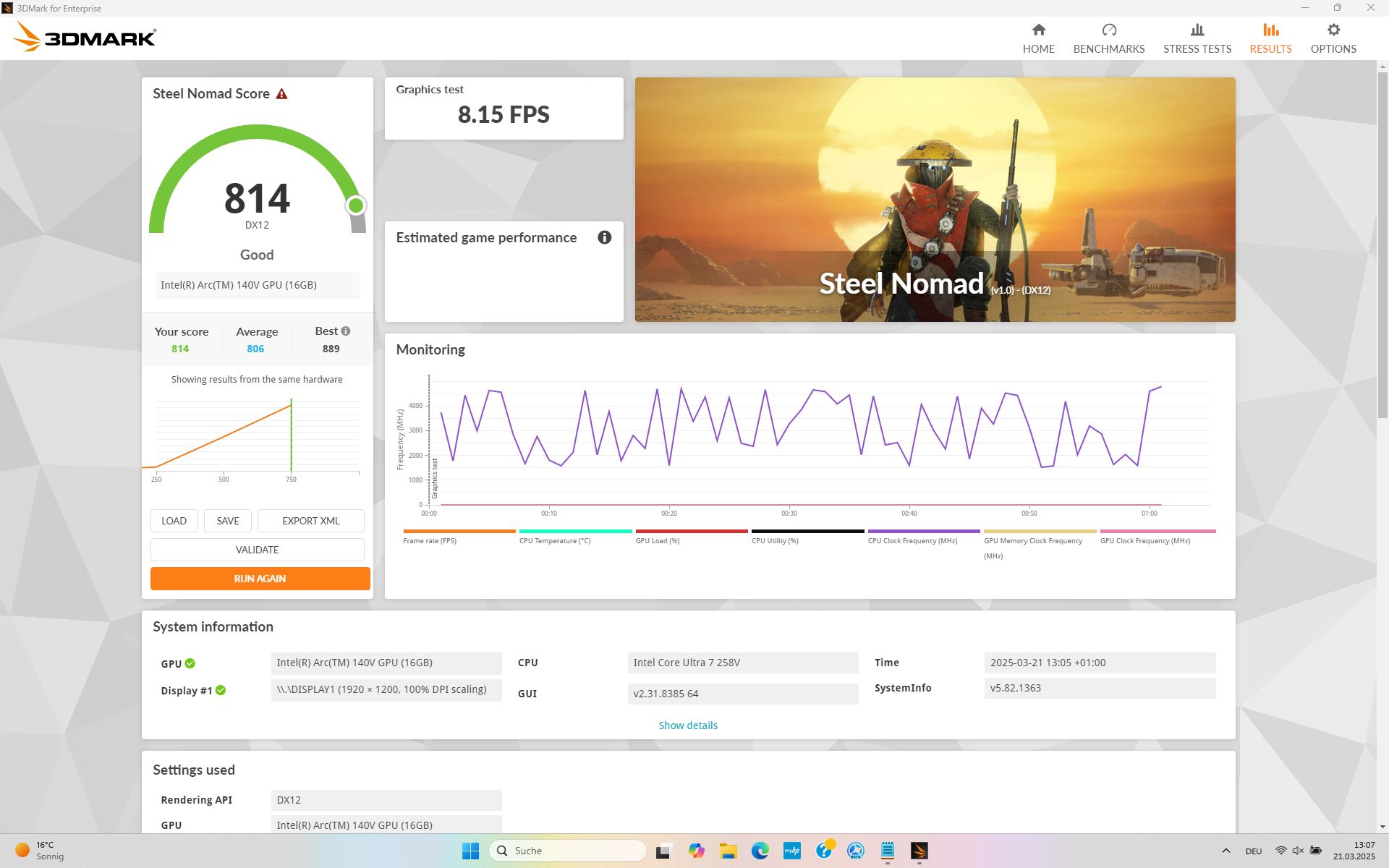The height and width of the screenshot is (868, 1389).
Task: Open Microsoft Edge from the taskbar
Action: [760, 851]
